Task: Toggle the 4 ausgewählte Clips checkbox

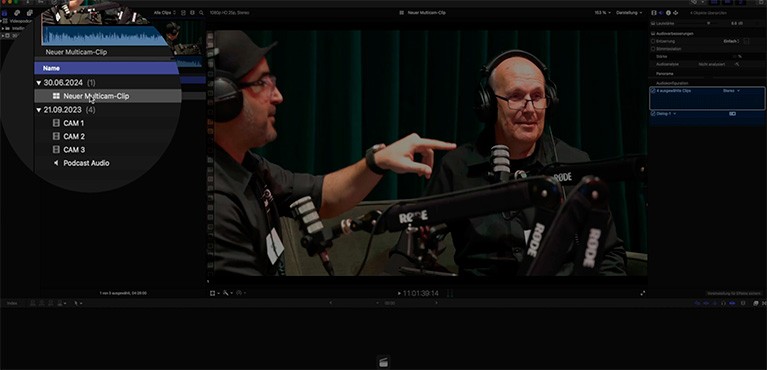Action: tap(653, 91)
